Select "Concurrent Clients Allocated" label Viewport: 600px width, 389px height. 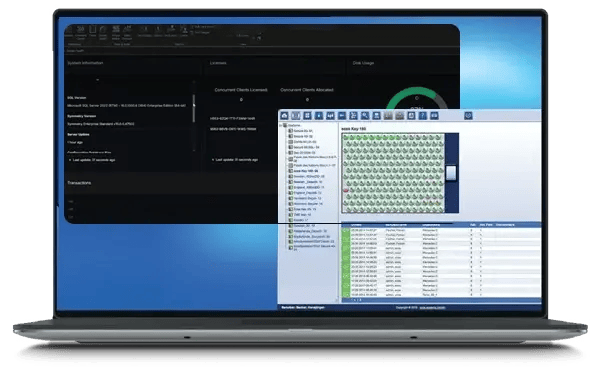click(307, 90)
